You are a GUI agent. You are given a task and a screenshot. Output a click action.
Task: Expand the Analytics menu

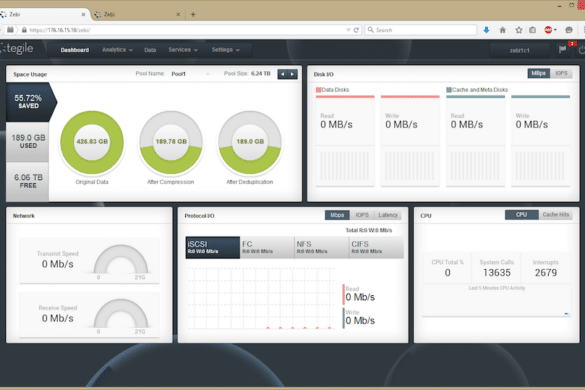(x=117, y=50)
